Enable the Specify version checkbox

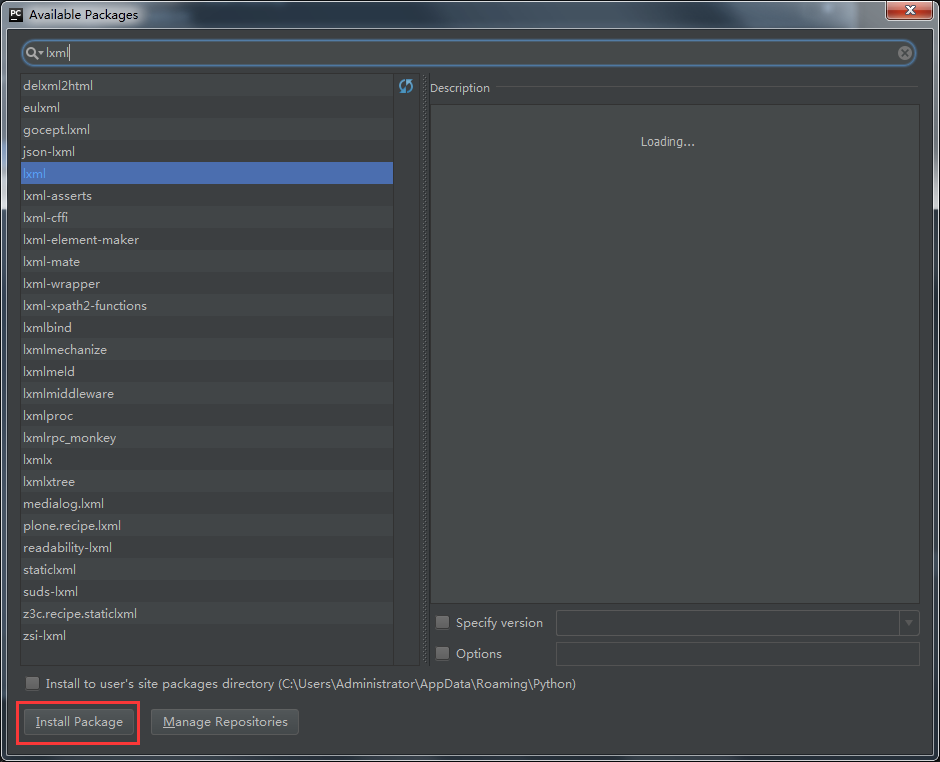(443, 623)
